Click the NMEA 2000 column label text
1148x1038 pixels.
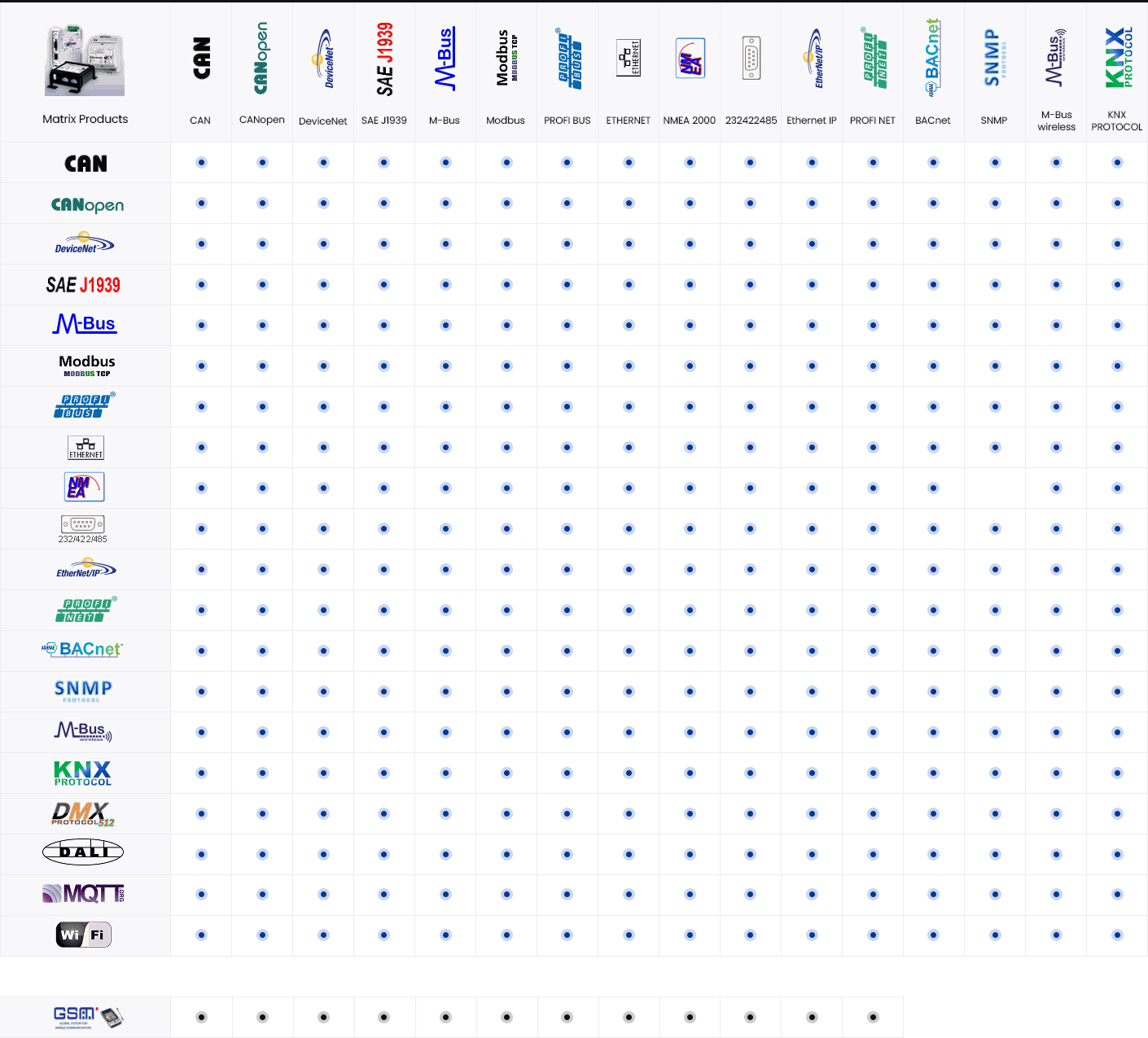pyautogui.click(x=690, y=120)
